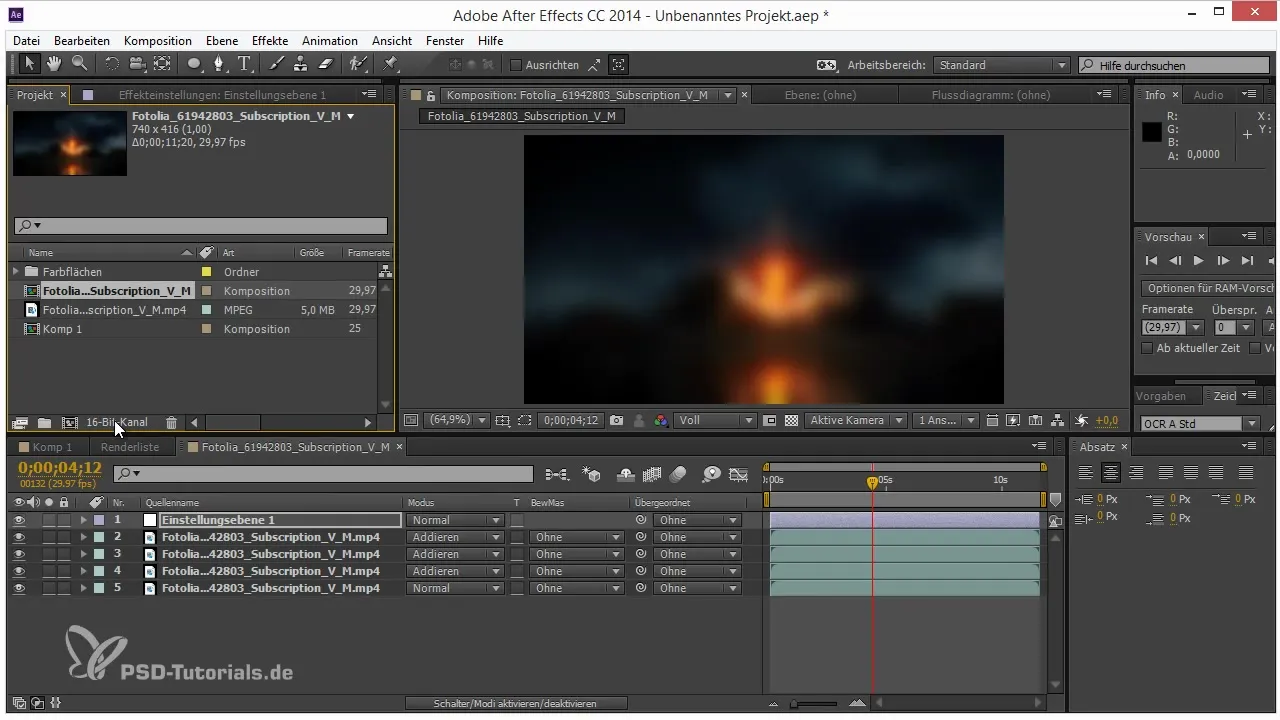This screenshot has height=720, width=1280.
Task: Click layer 1 lavender label color swatch
Action: click(99, 520)
